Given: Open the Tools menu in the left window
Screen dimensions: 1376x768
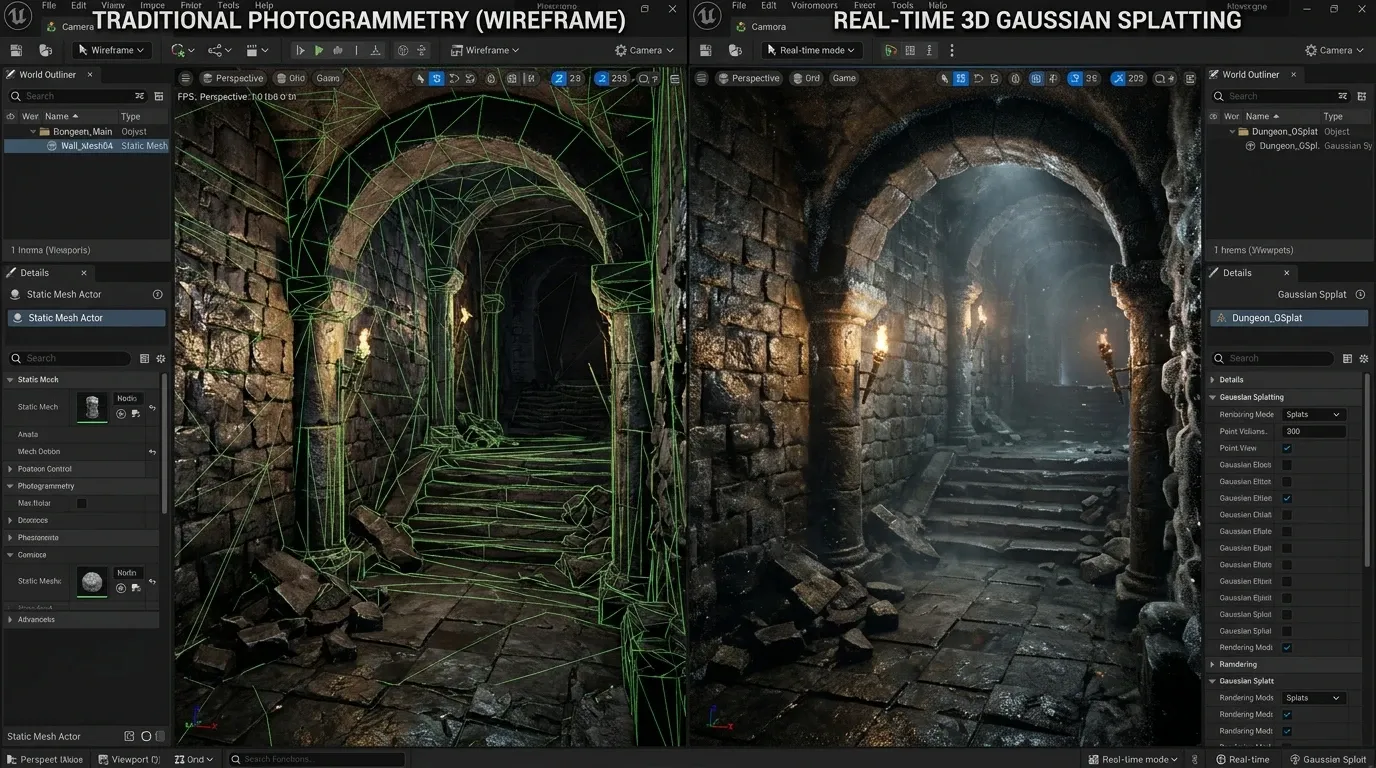Looking at the screenshot, I should (x=229, y=5).
